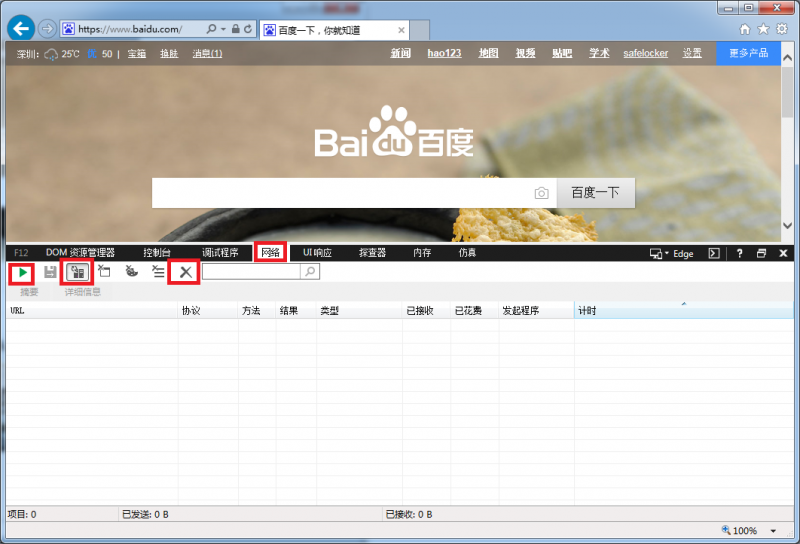
Task: Click the browser back arrow button
Action: click(21, 29)
